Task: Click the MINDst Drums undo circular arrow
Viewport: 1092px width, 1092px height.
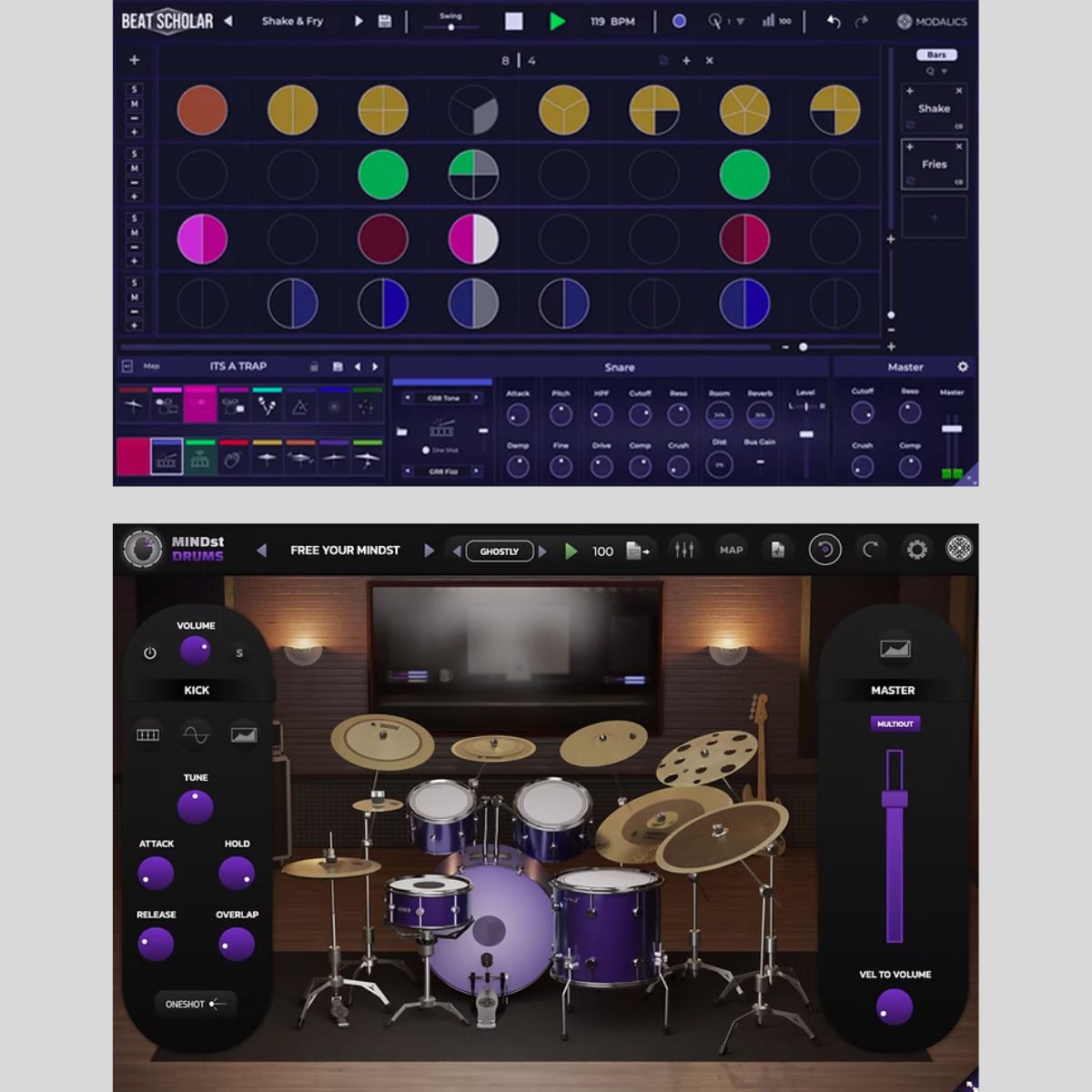Action: 824,550
